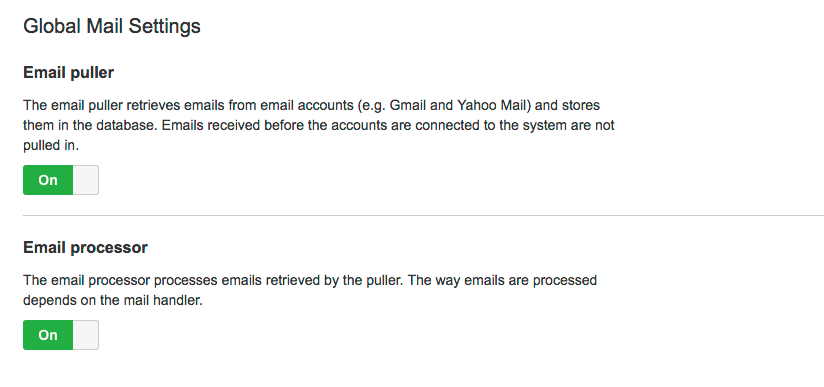Click the horizontal divider between the sections

[424, 216]
